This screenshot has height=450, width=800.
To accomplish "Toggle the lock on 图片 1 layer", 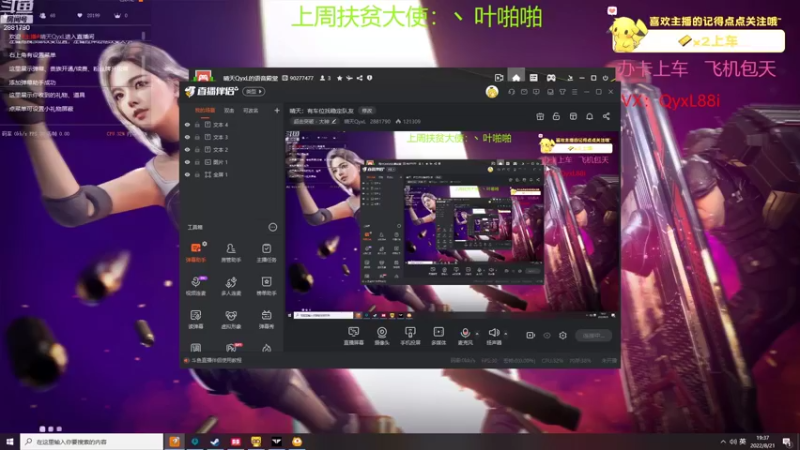I will pyautogui.click(x=197, y=162).
